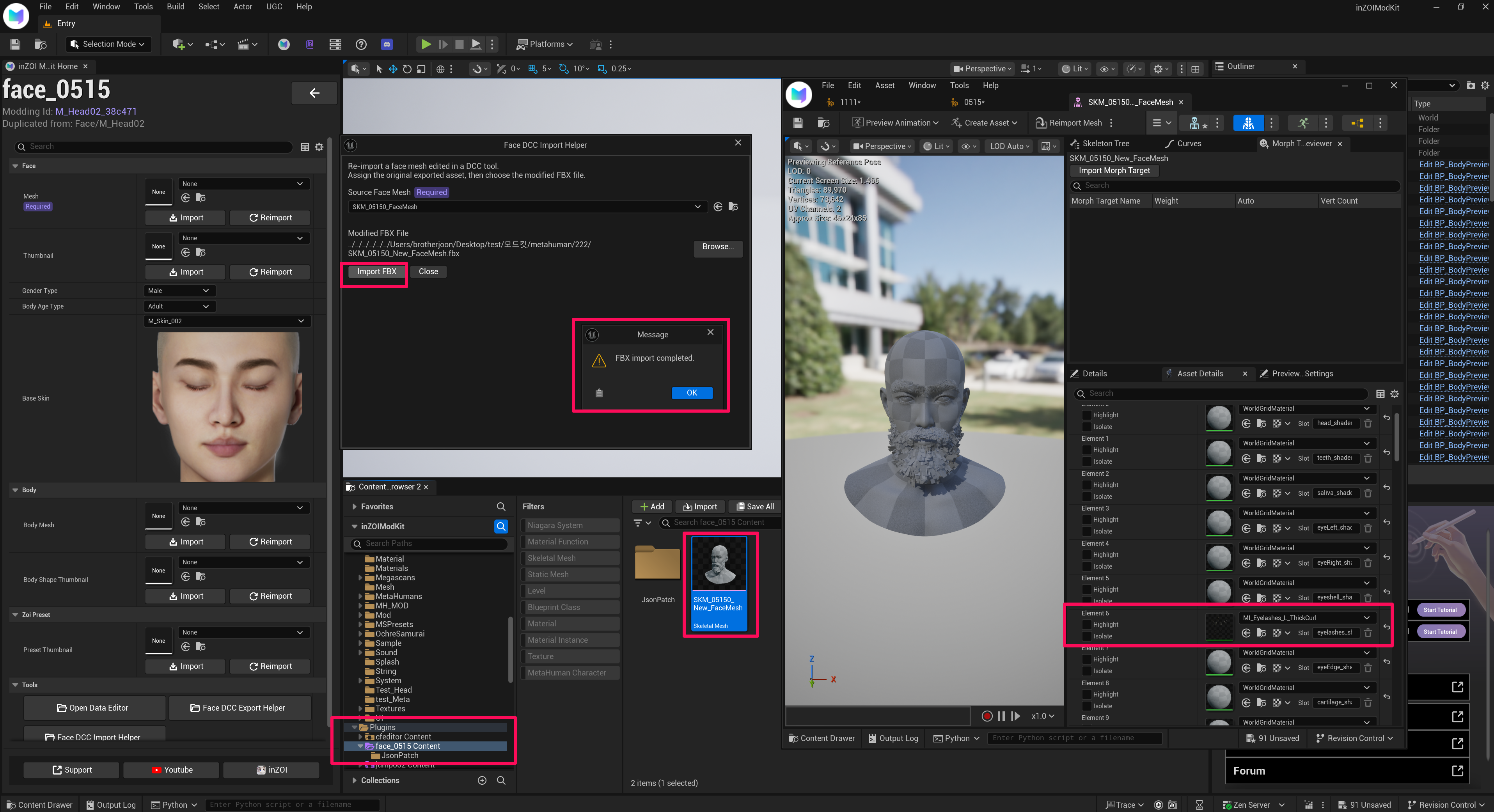Click the save icon in skeletal mesh editor
The width and height of the screenshot is (1494, 812).
coord(798,123)
